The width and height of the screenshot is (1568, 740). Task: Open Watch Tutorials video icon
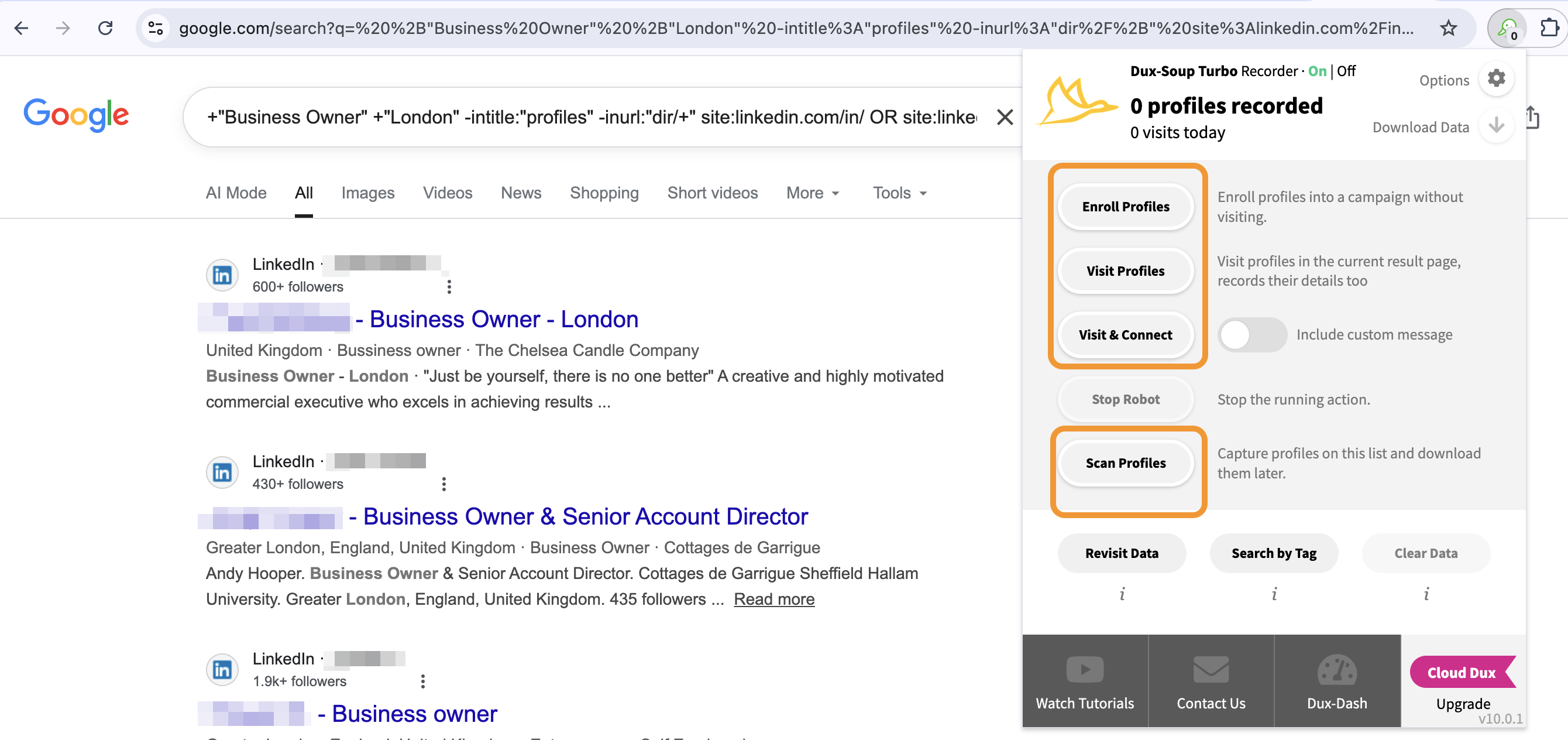pos(1084,669)
